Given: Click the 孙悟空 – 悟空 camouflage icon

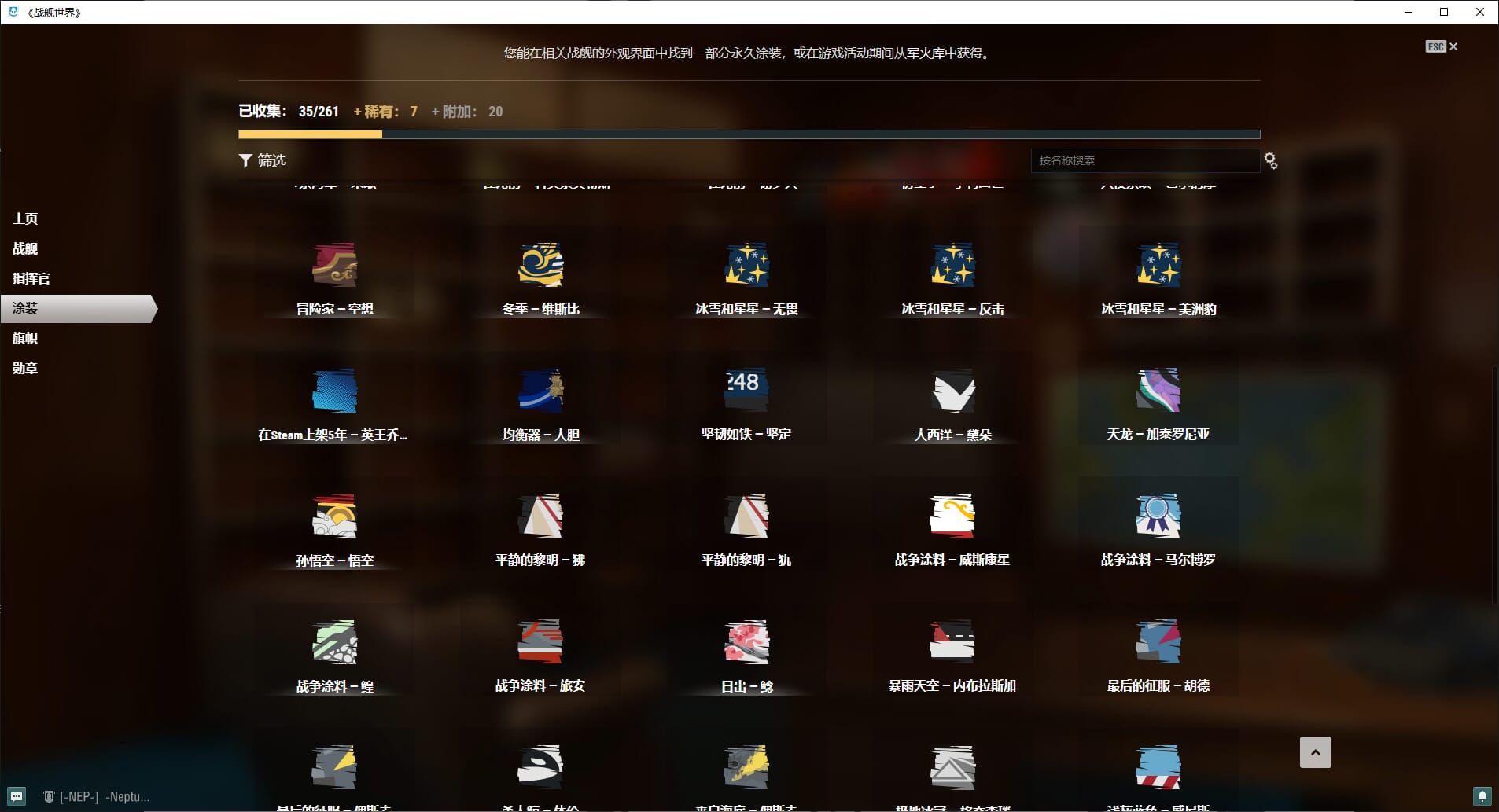Looking at the screenshot, I should click(x=334, y=516).
